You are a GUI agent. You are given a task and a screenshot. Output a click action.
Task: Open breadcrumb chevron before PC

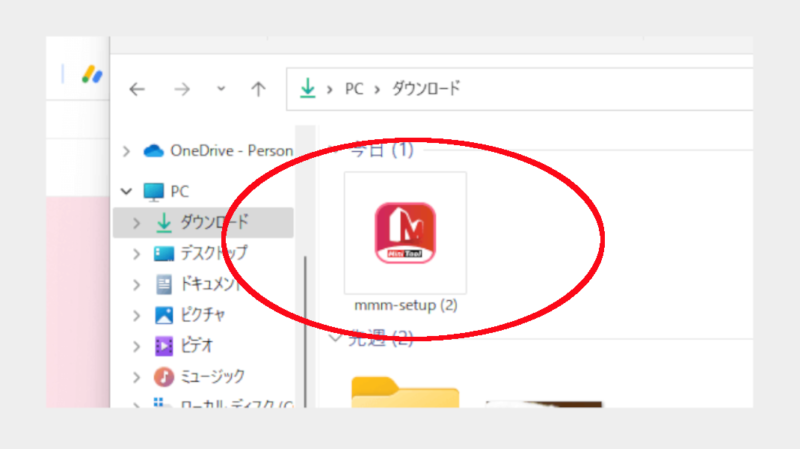tap(330, 90)
